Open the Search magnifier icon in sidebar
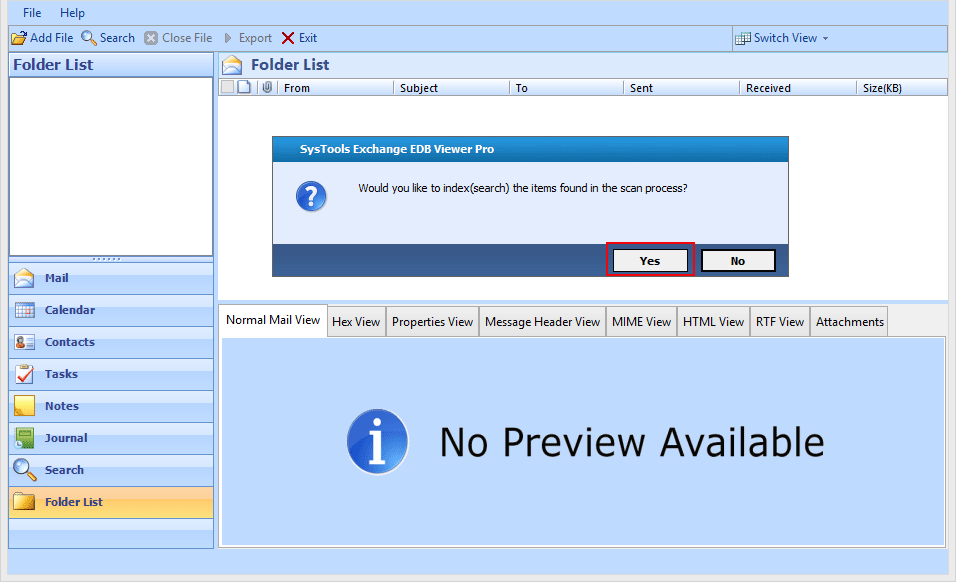Screen dimensions: 956x582 pyautogui.click(x=24, y=470)
